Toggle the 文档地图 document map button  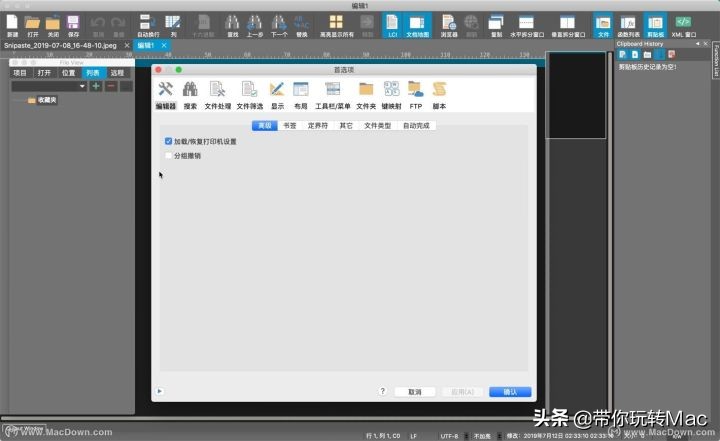coord(417,25)
